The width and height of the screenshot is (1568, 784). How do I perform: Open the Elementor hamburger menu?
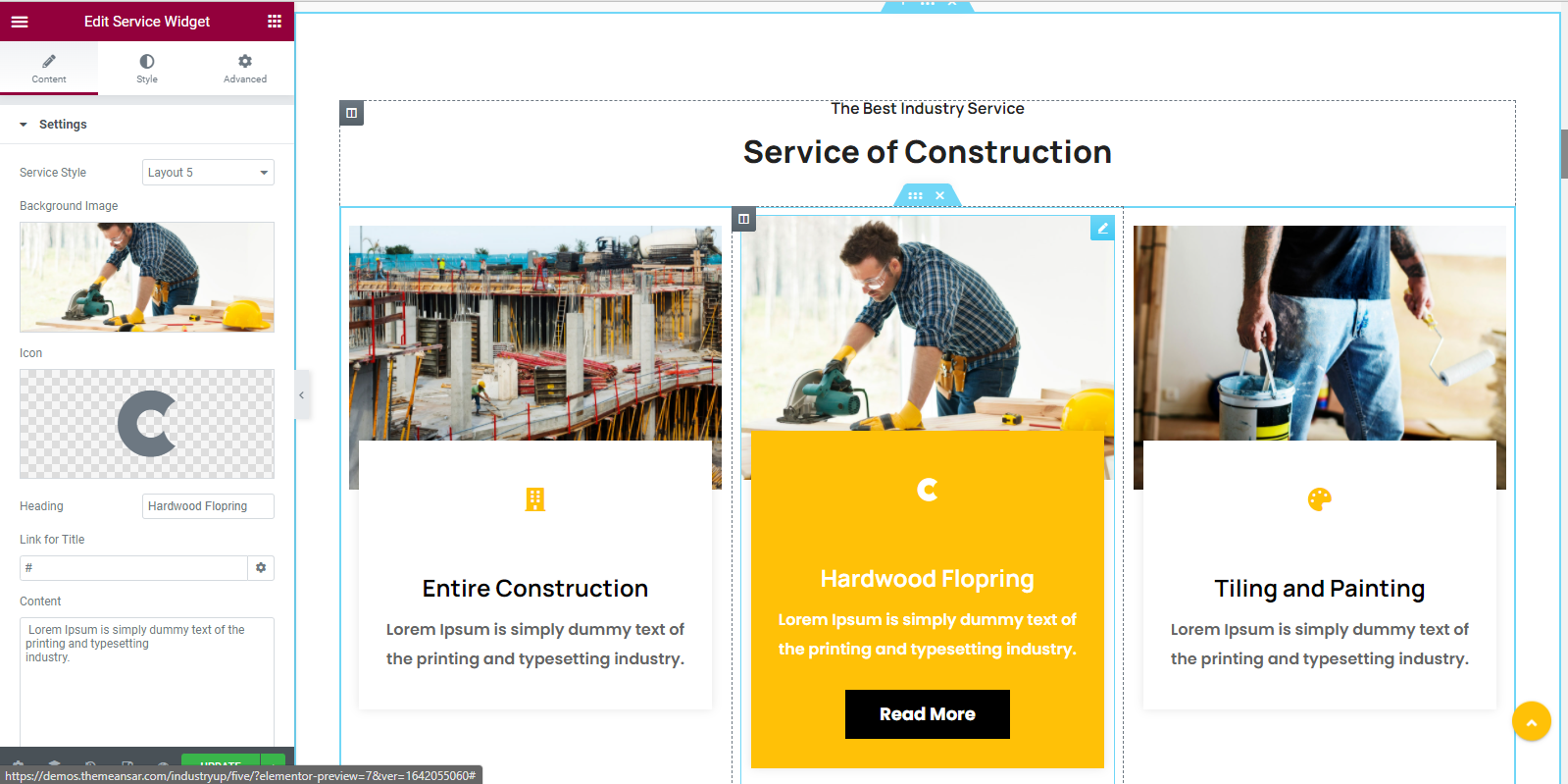click(20, 21)
